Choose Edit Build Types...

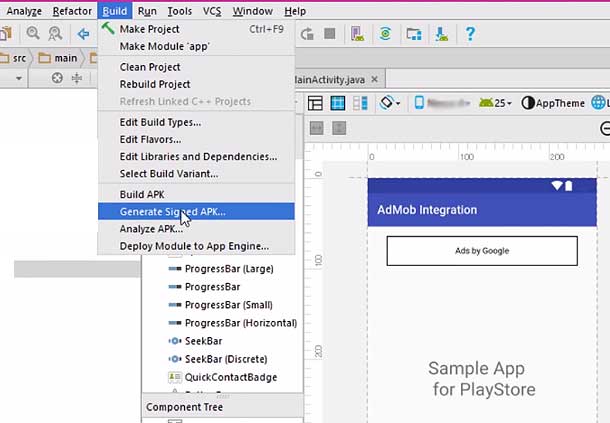(196, 122)
